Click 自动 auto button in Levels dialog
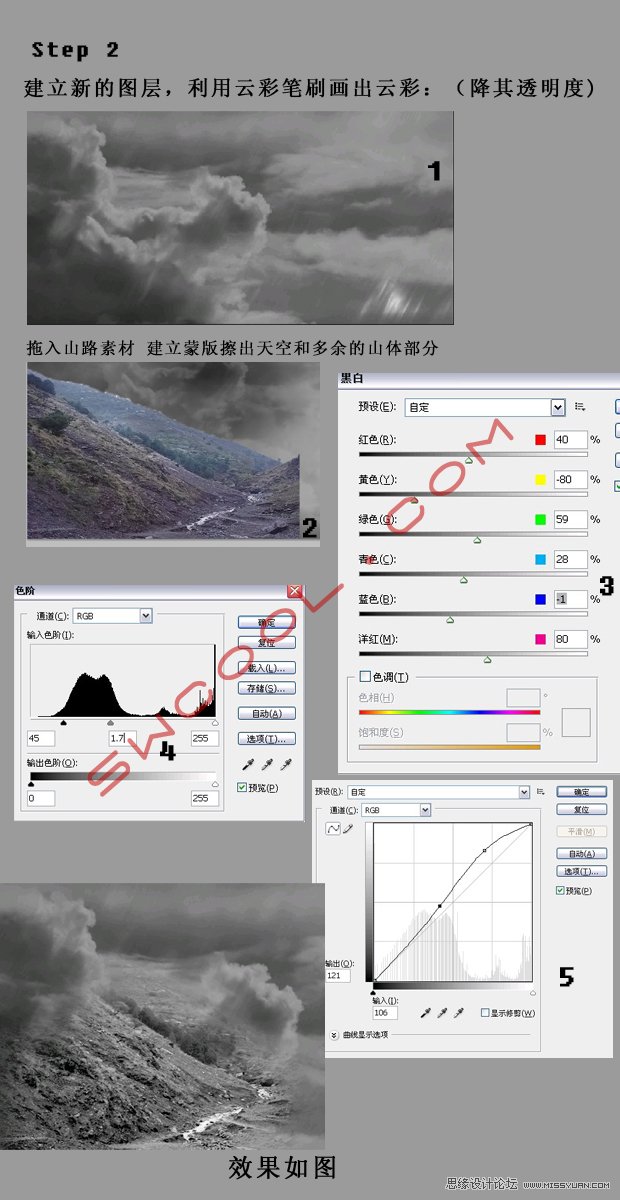 coord(267,714)
